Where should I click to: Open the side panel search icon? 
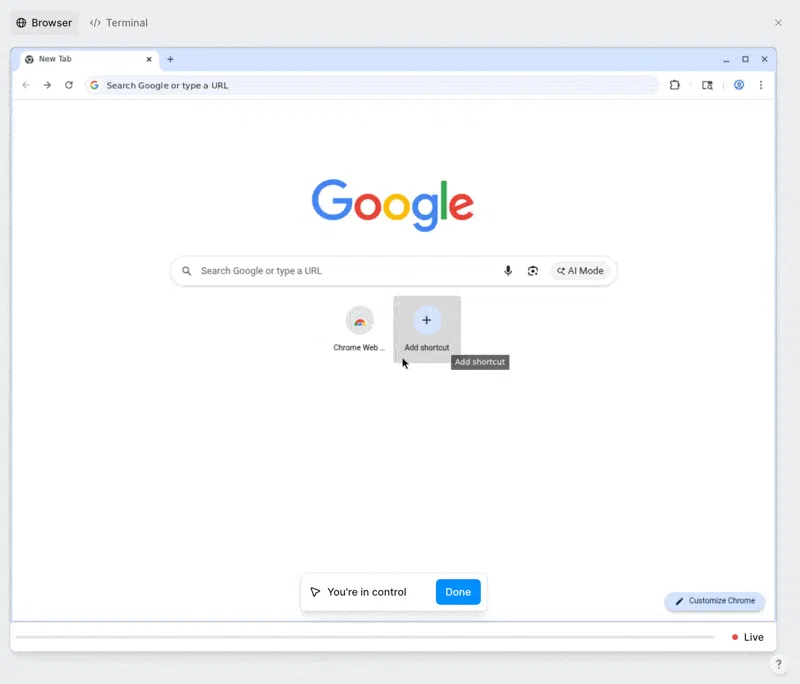tap(707, 85)
